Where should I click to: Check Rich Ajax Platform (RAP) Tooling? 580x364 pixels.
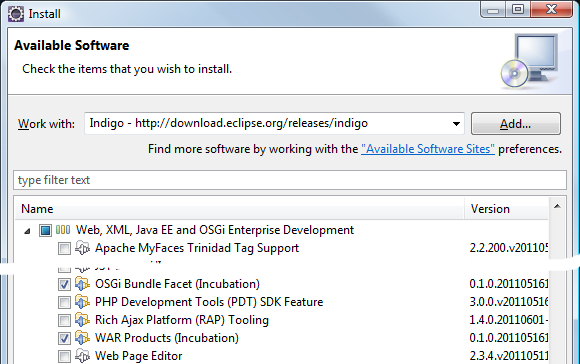[64, 320]
